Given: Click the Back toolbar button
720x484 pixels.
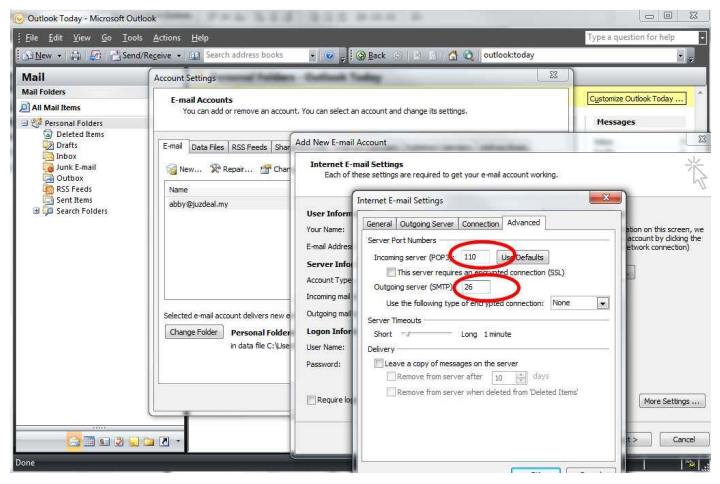Looking at the screenshot, I should pyautogui.click(x=371, y=56).
